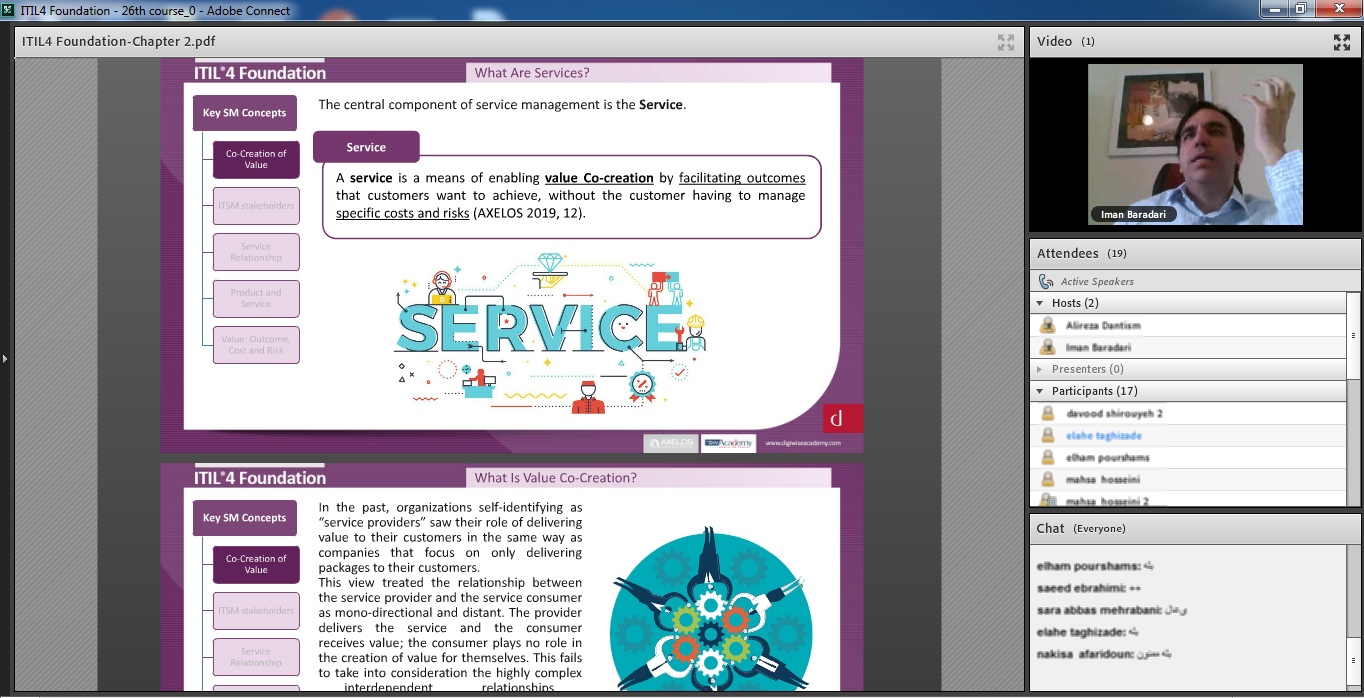The height and width of the screenshot is (698, 1364).
Task: Select elahe taghizade in the Participants list
Action: (1103, 435)
